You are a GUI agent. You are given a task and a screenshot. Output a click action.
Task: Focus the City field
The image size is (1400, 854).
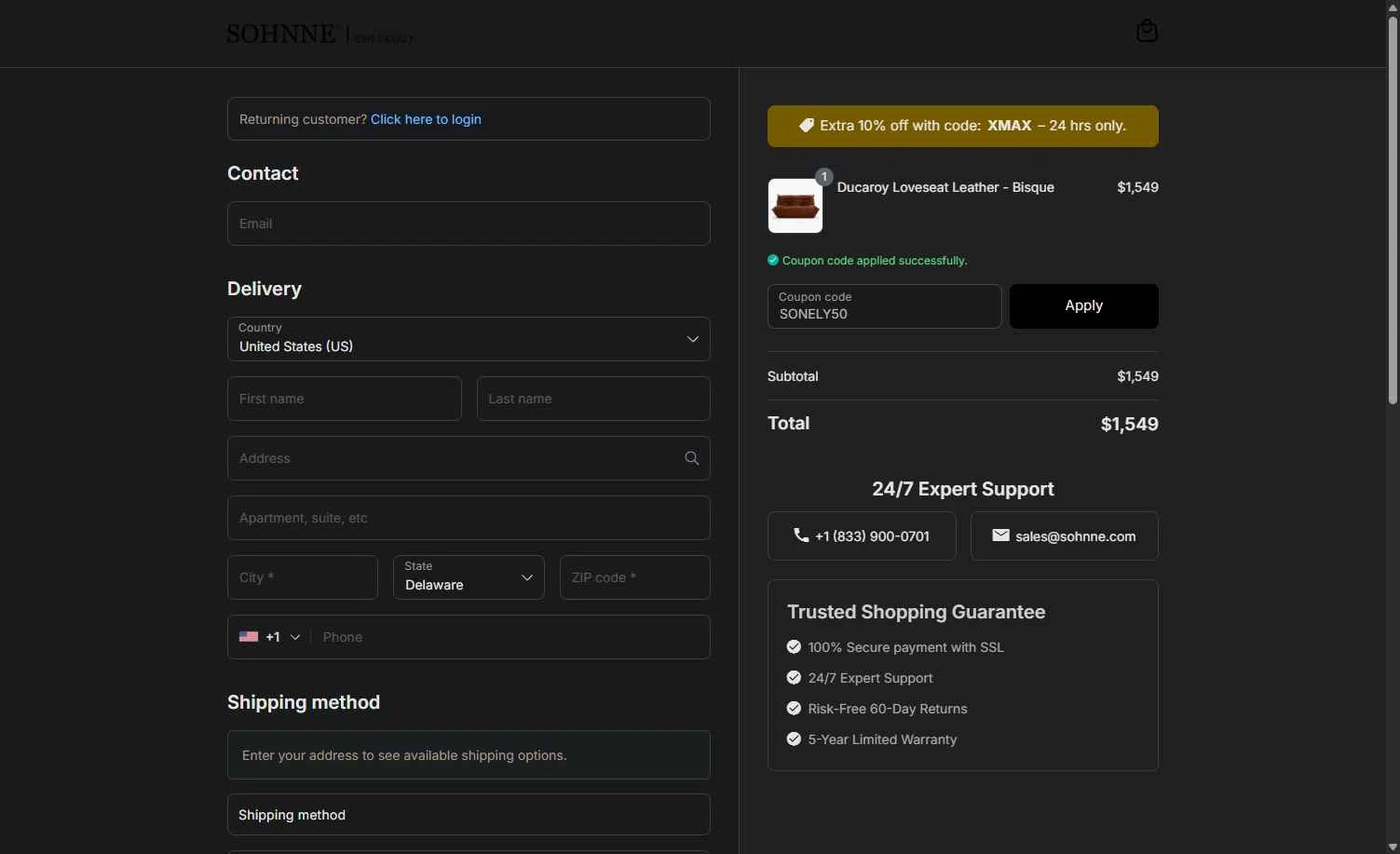(x=303, y=577)
